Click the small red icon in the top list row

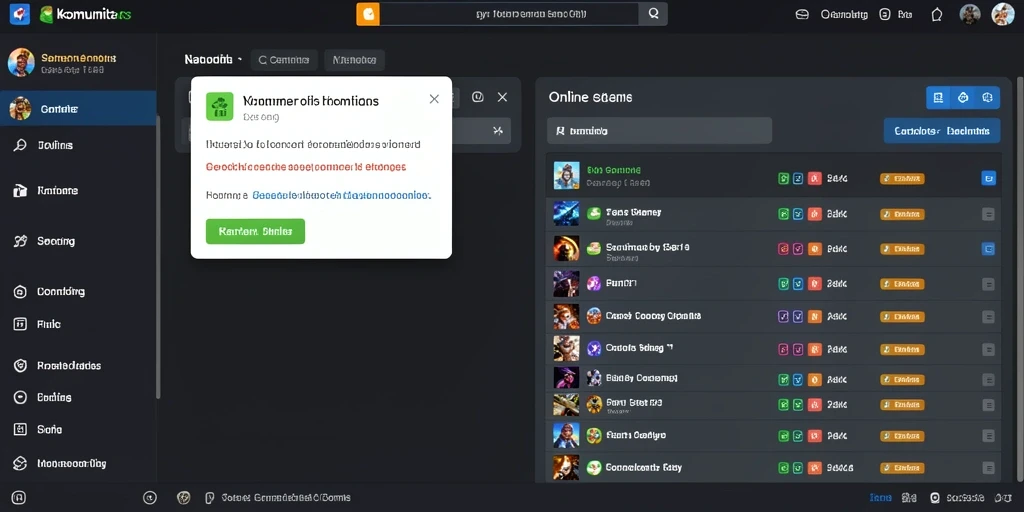pos(814,178)
